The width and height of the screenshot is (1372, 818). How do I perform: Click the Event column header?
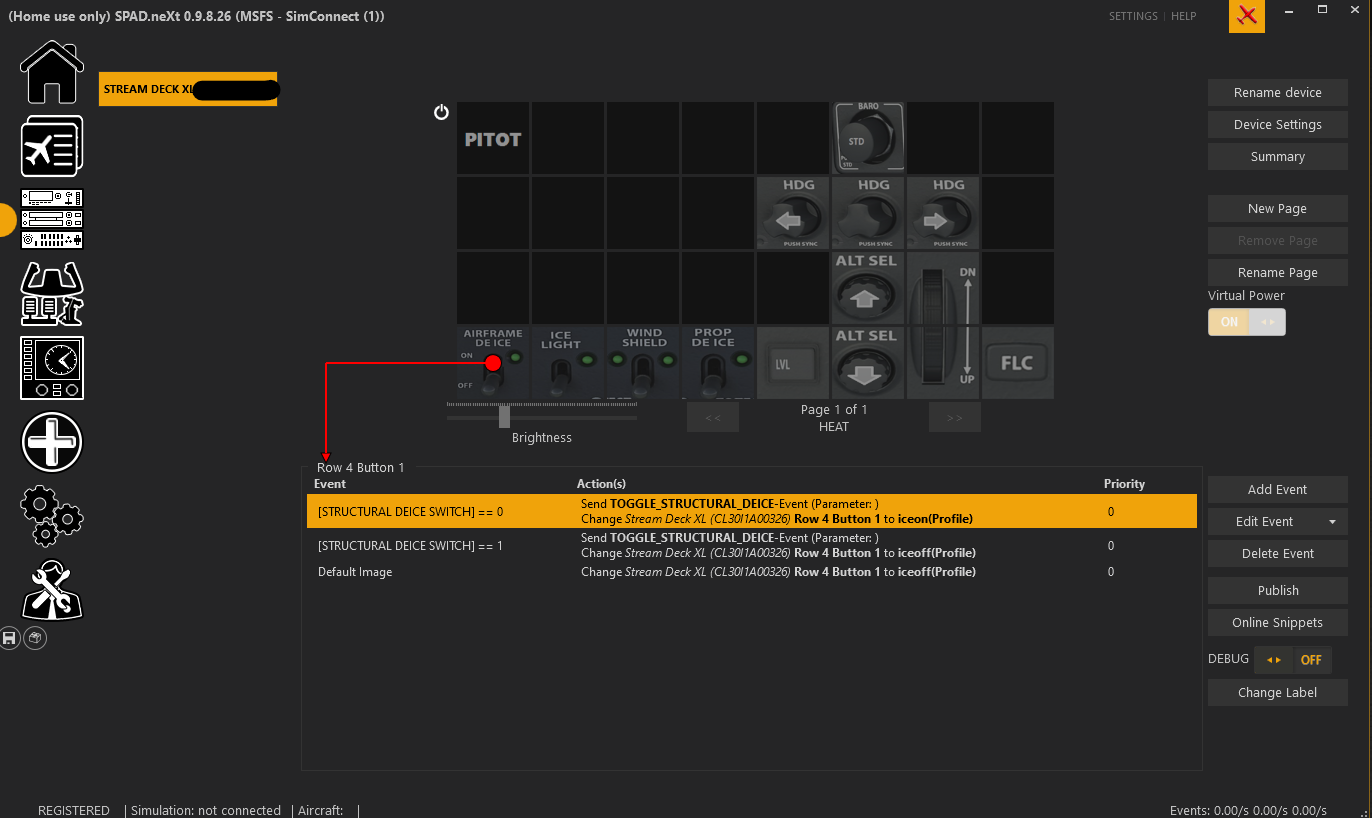(x=330, y=484)
